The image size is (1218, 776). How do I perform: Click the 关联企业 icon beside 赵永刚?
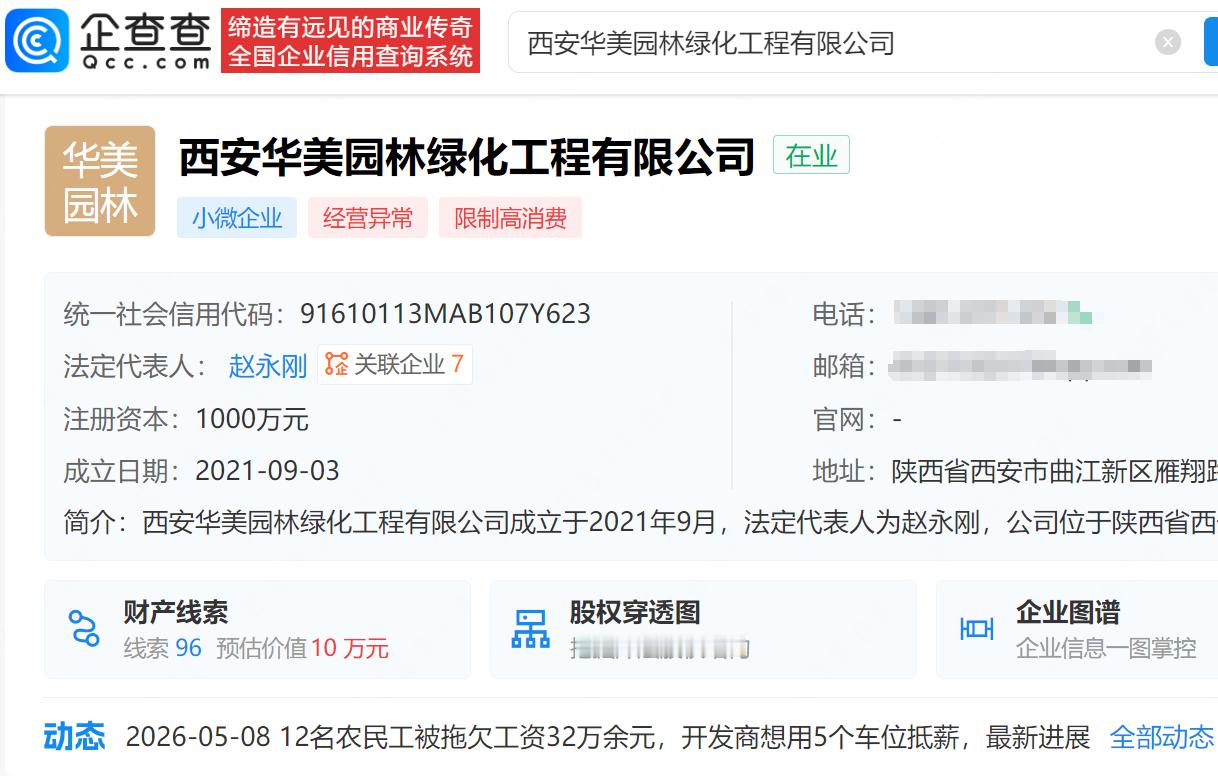[x=337, y=365]
